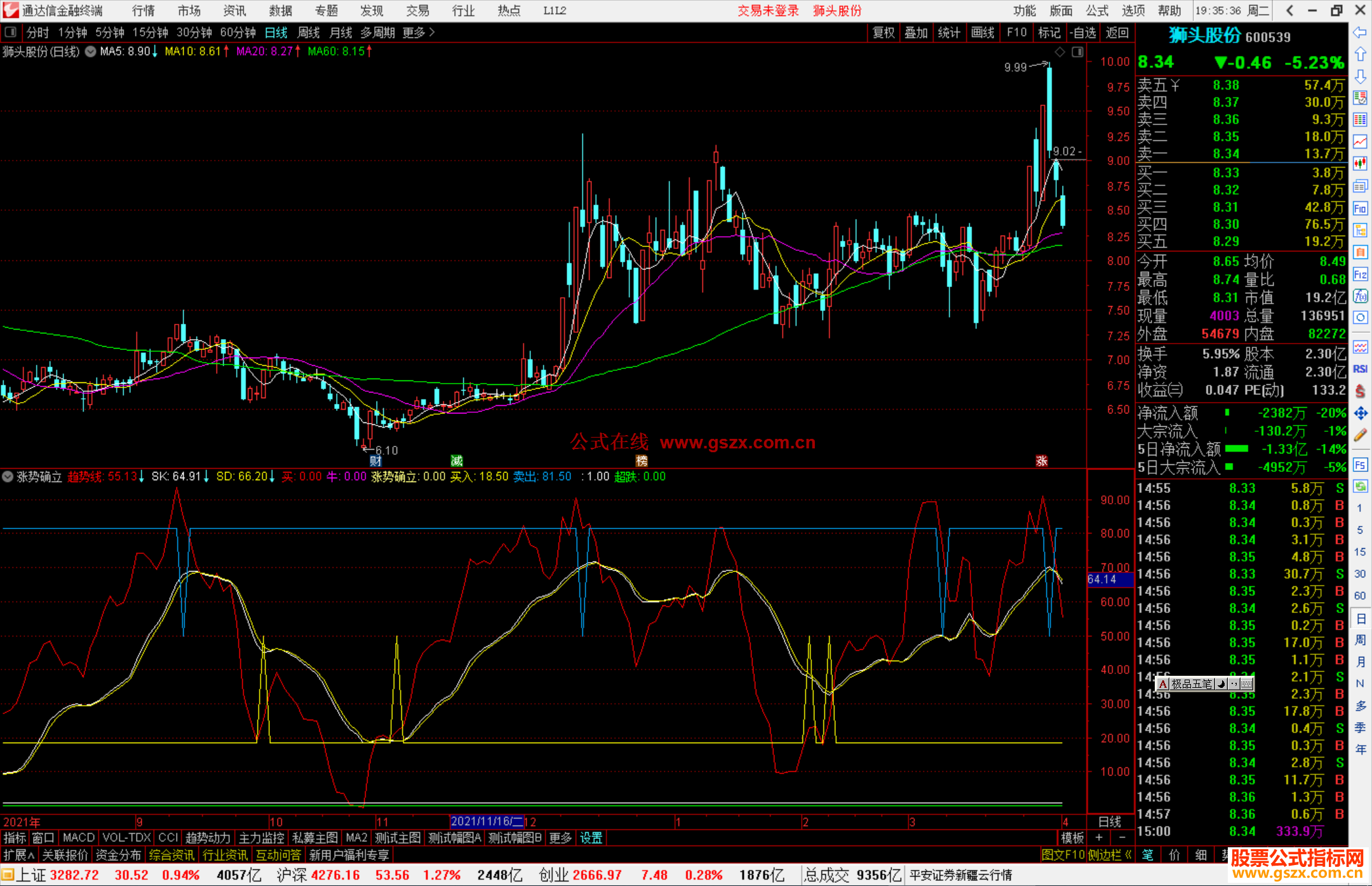Click the 财 event marker under the chart
Screen dimensions: 1372x886
(376, 461)
